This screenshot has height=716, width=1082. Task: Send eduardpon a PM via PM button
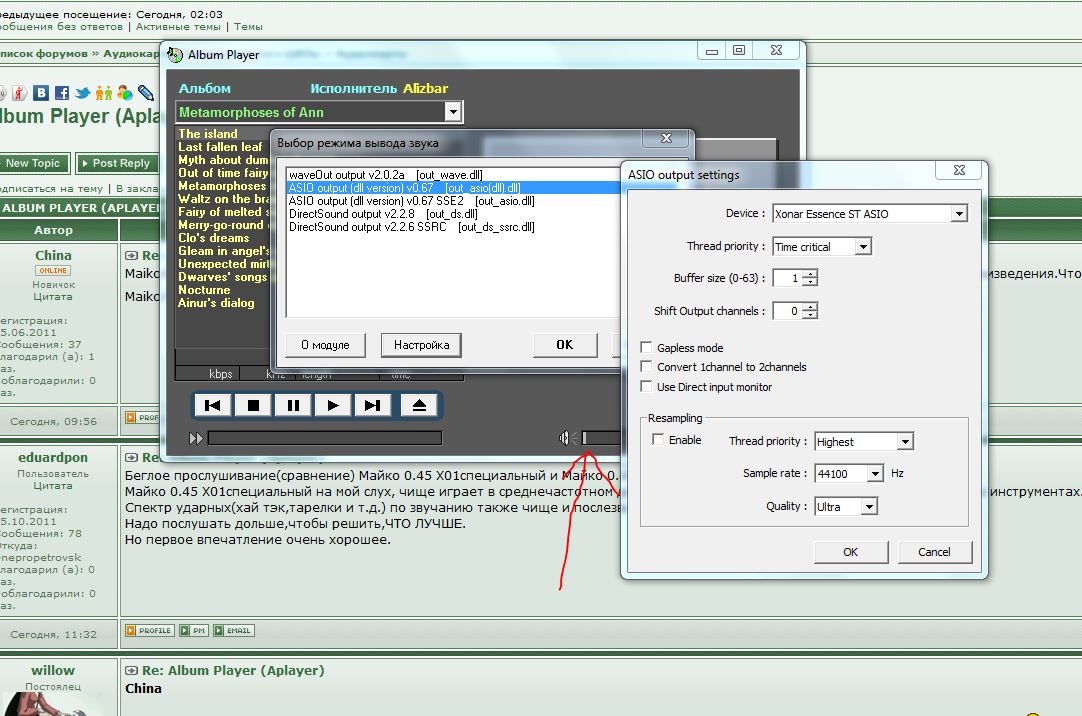[193, 630]
